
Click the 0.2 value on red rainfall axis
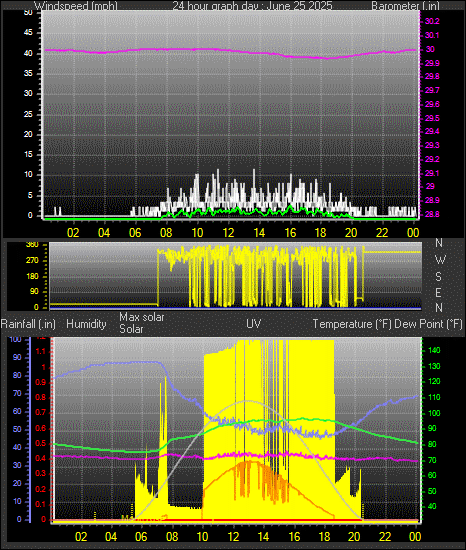pyautogui.click(x=41, y=489)
